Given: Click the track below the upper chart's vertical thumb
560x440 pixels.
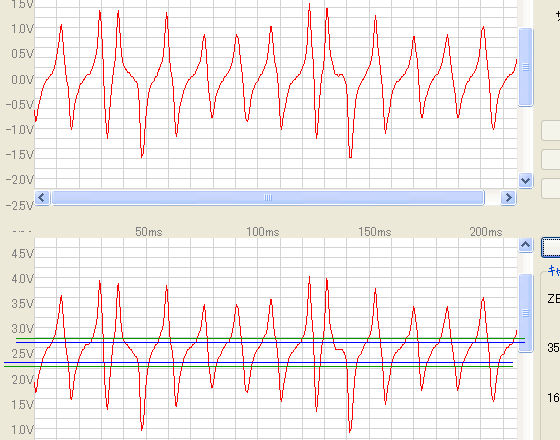Looking at the screenshot, I should point(525,140).
